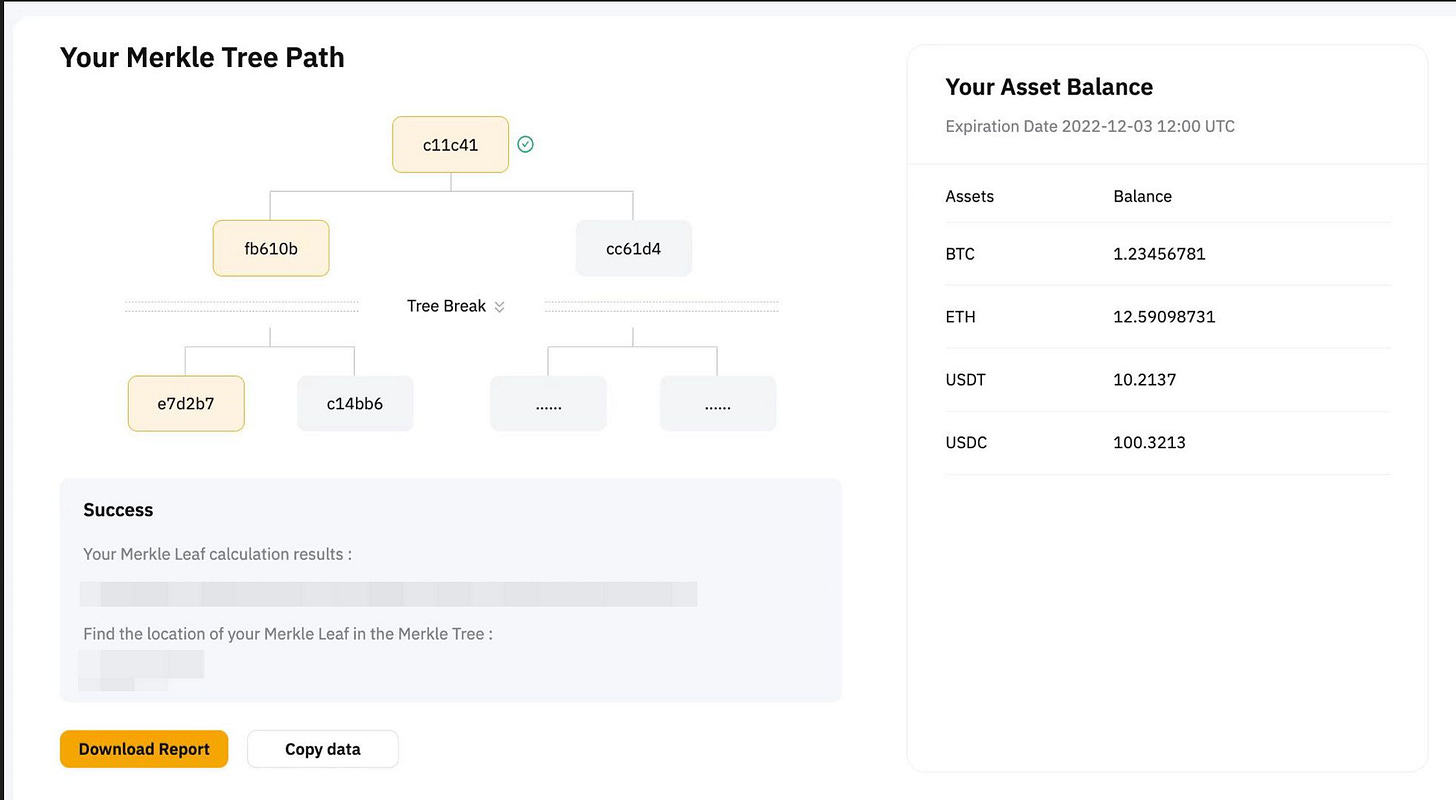Select the root node c11c41
This screenshot has height=800, width=1456.
coord(450,145)
